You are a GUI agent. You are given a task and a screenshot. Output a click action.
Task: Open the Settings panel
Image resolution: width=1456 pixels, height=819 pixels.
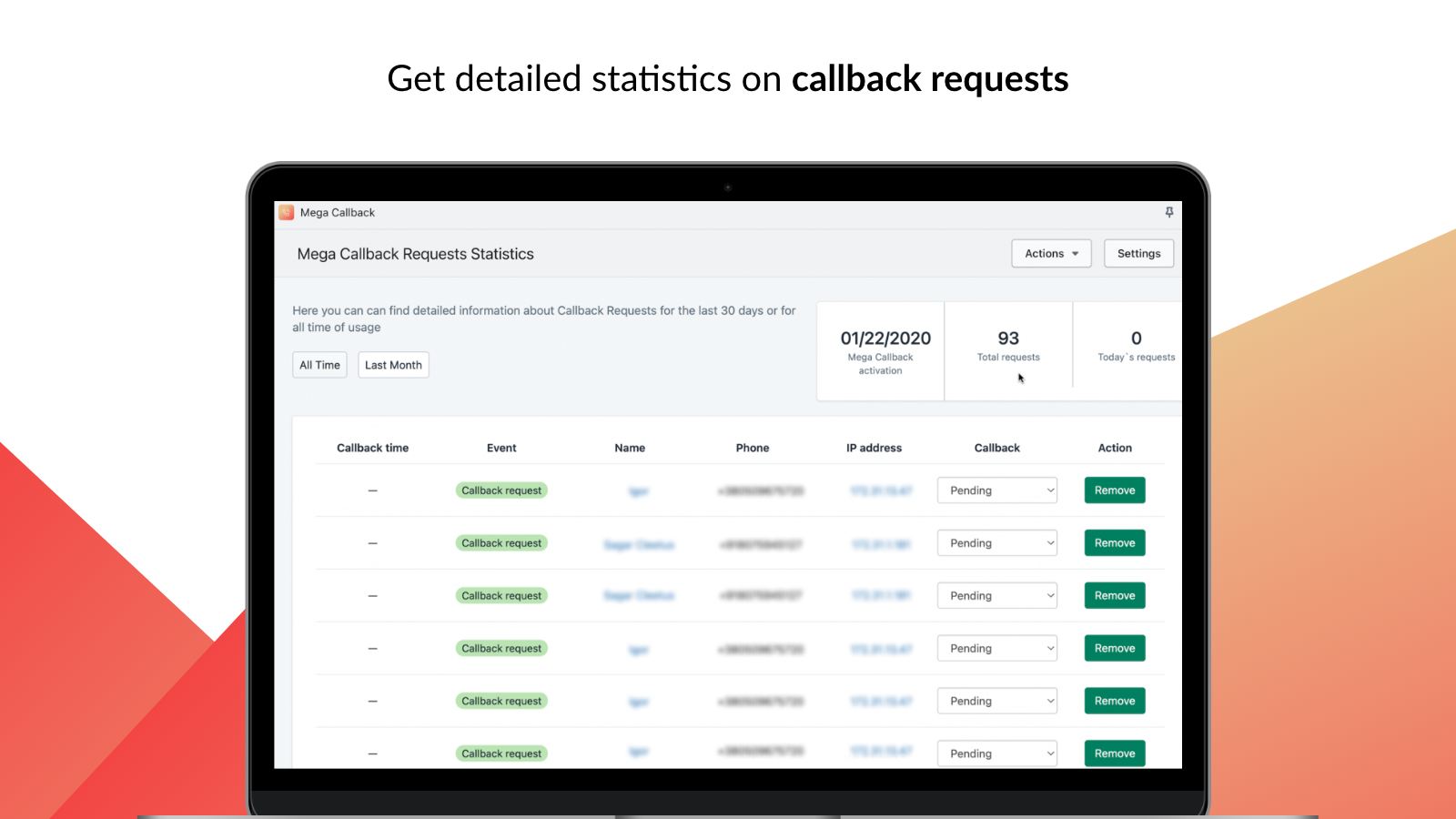[x=1138, y=253]
